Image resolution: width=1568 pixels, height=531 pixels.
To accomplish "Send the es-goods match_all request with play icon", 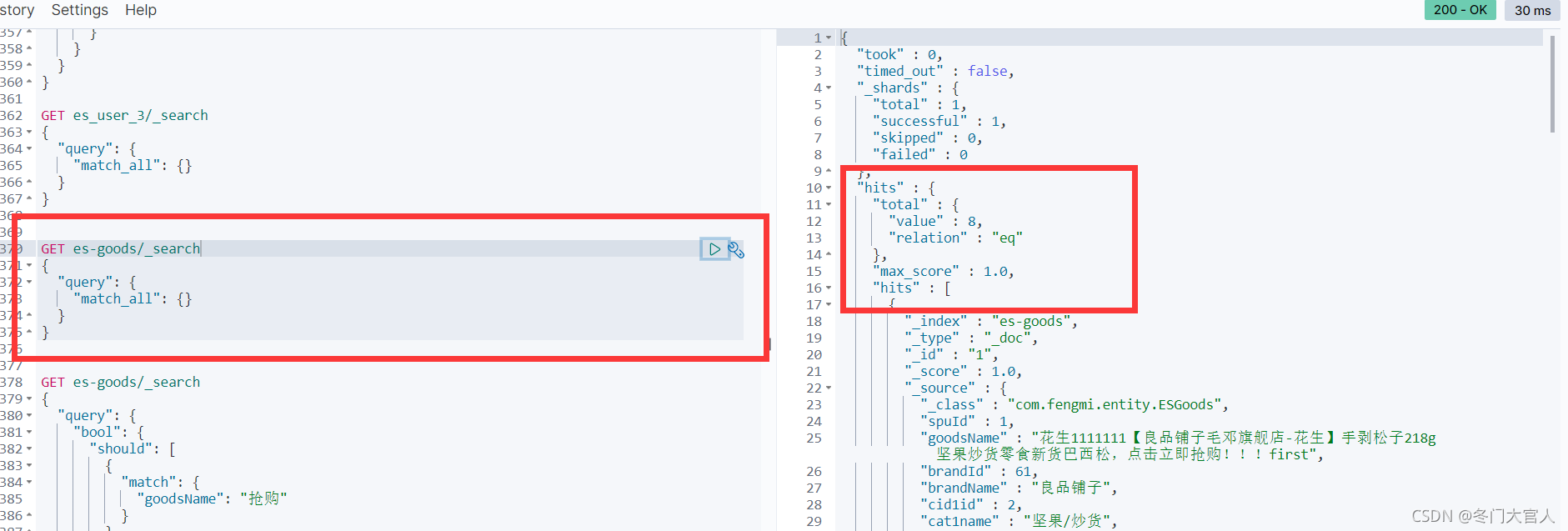I will [x=714, y=248].
